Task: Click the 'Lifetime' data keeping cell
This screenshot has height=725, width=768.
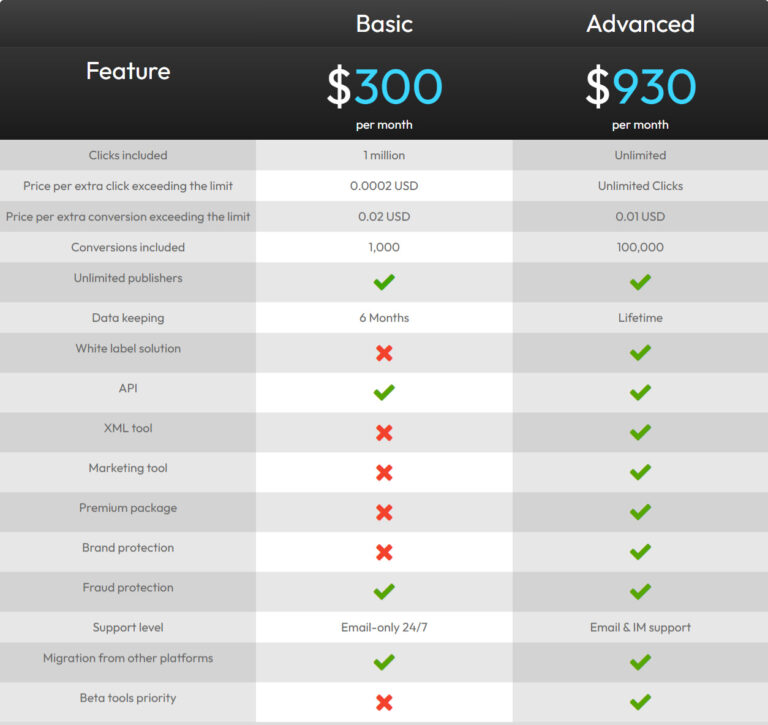Action: click(640, 318)
